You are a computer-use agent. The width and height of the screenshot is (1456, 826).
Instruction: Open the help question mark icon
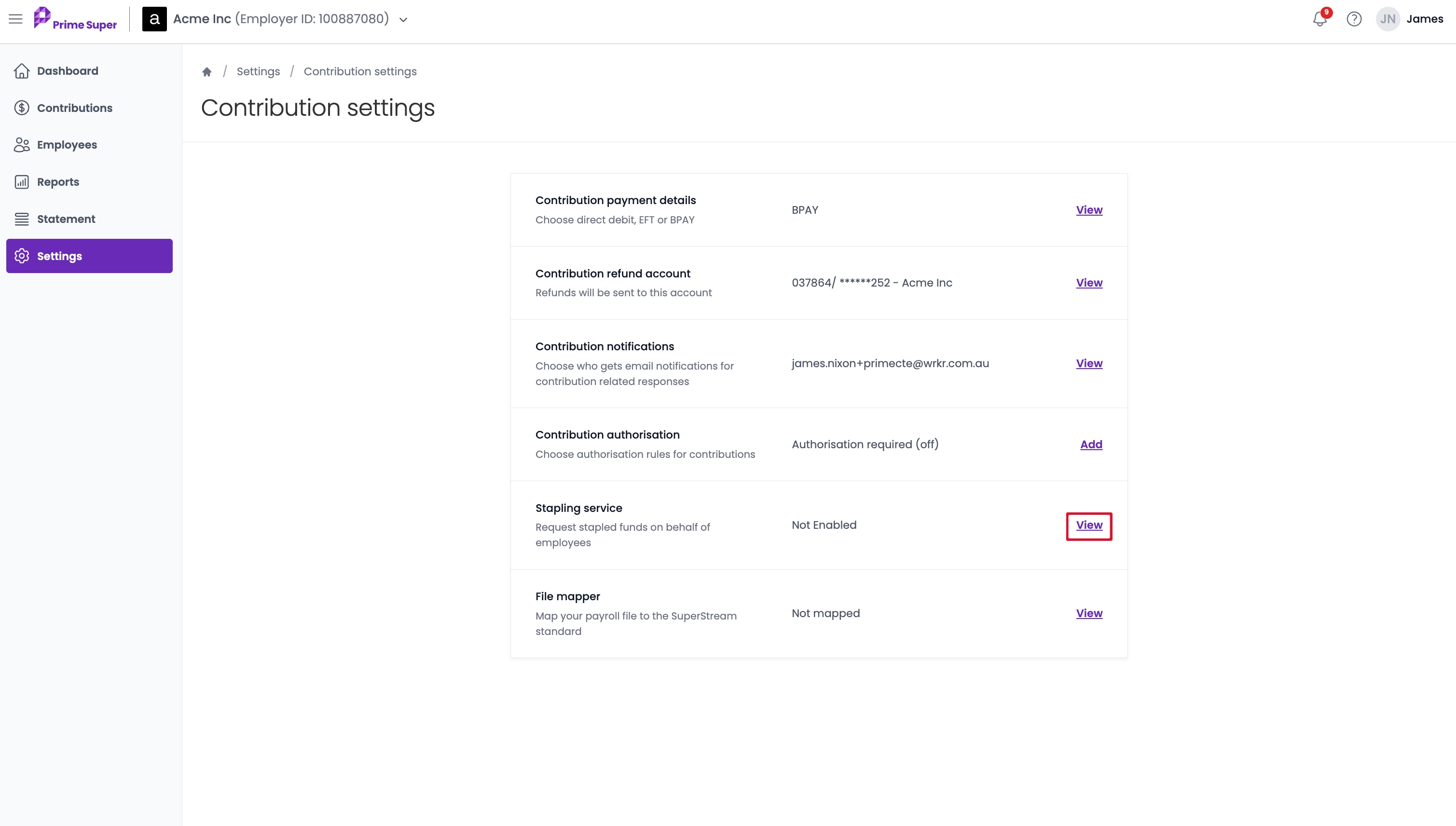click(1354, 19)
